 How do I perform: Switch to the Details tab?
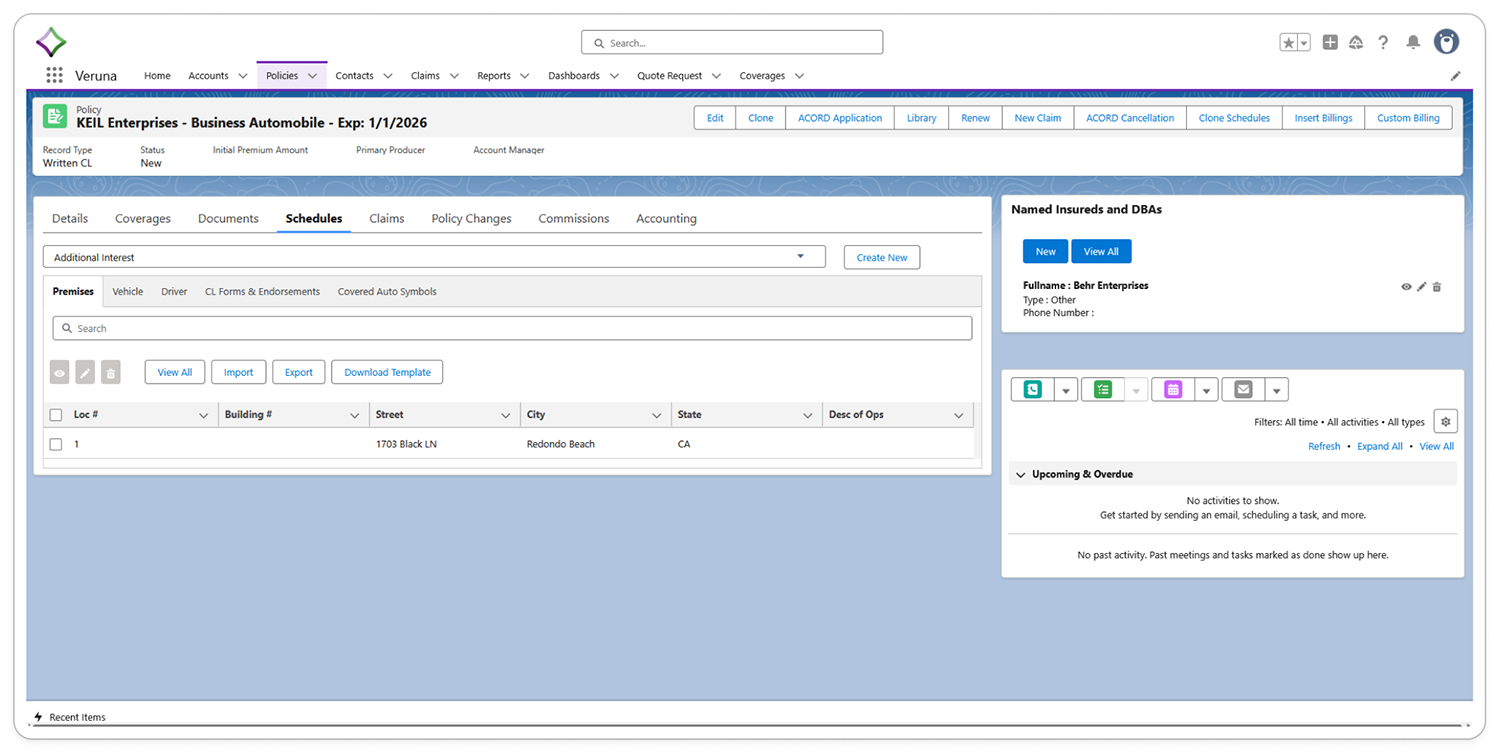(70, 218)
